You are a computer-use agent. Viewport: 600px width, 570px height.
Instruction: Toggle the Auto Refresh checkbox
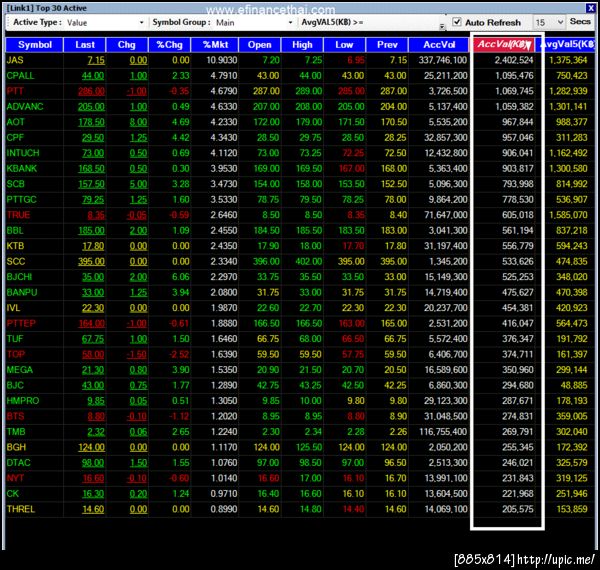tap(457, 22)
